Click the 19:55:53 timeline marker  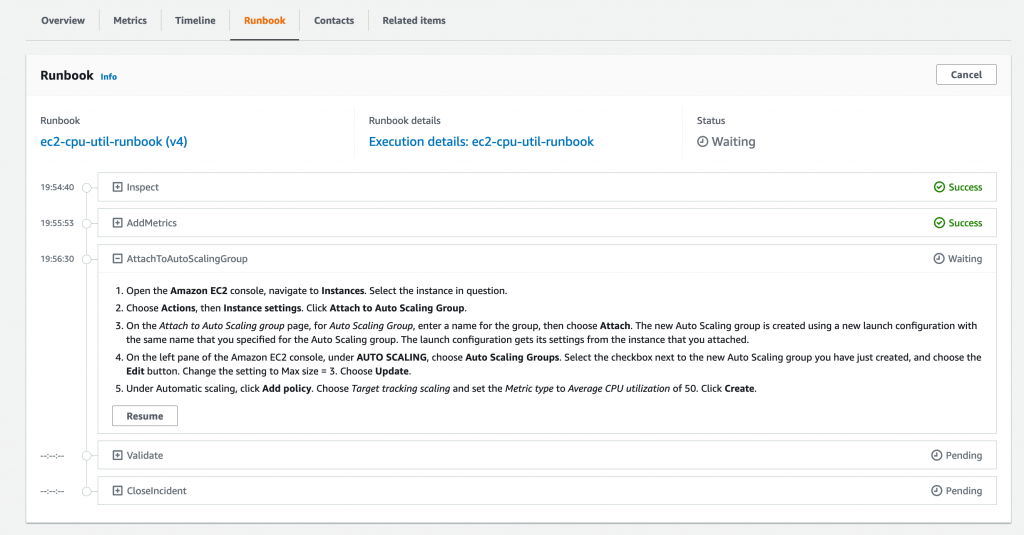click(86, 223)
